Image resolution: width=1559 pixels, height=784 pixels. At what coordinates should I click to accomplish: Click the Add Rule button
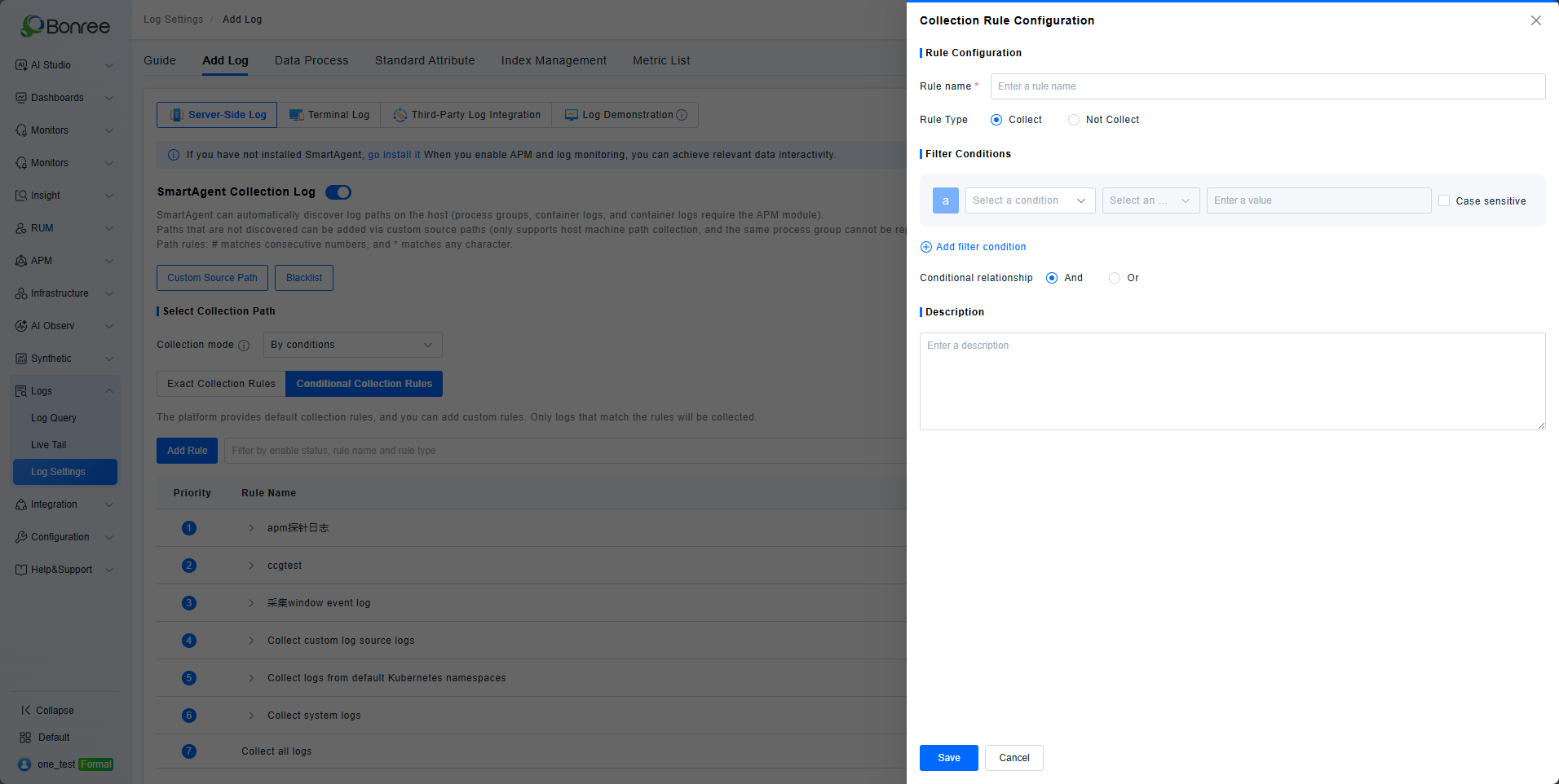click(188, 451)
